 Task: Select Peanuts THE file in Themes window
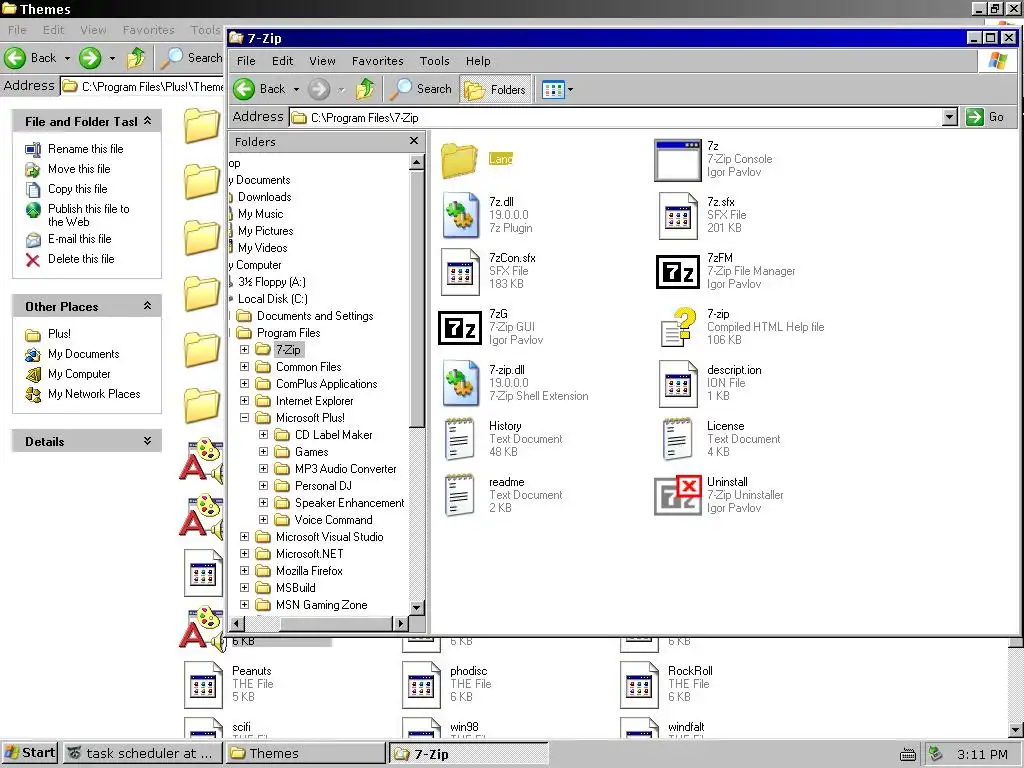point(203,684)
